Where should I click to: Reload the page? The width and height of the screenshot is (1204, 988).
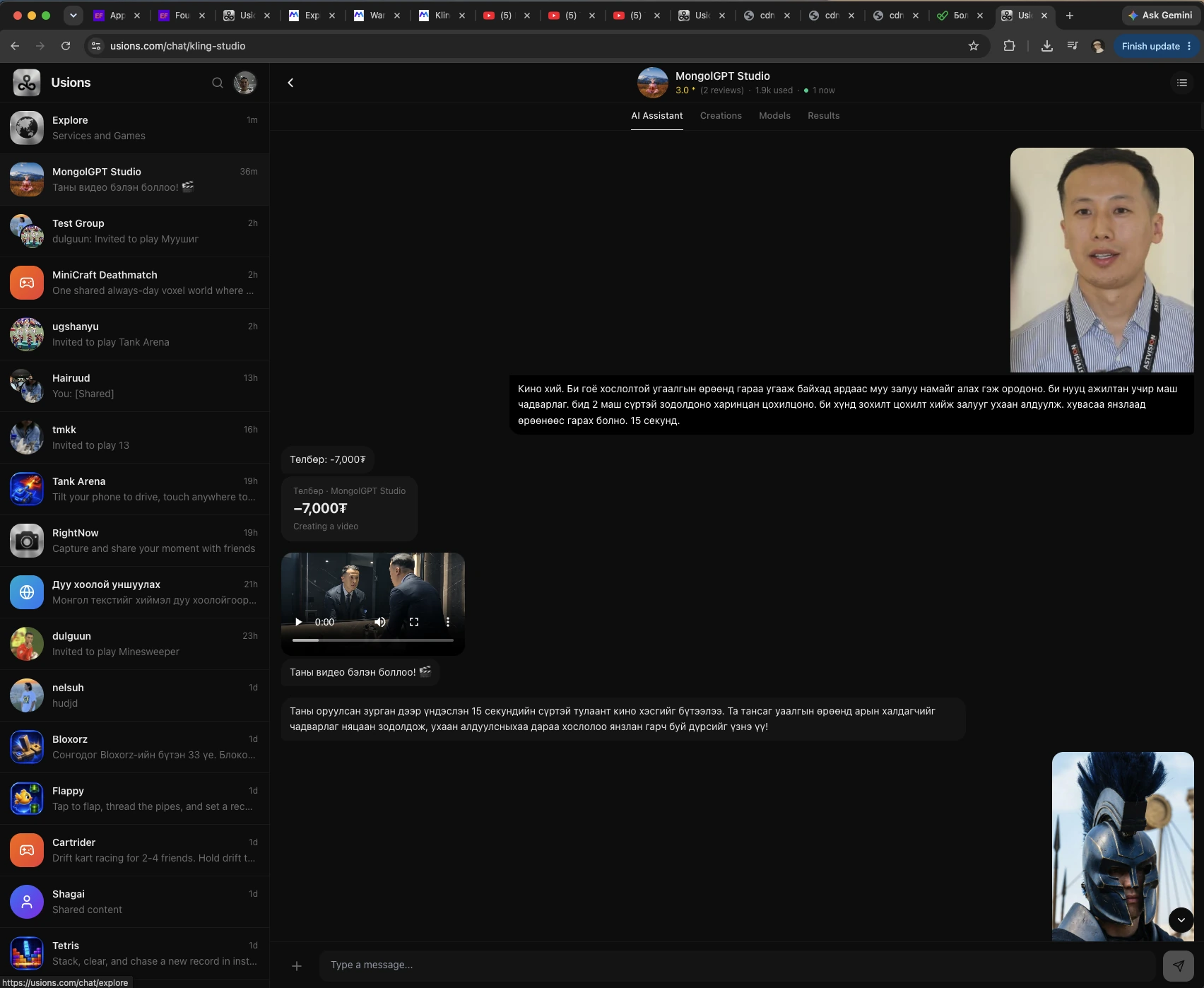66,46
